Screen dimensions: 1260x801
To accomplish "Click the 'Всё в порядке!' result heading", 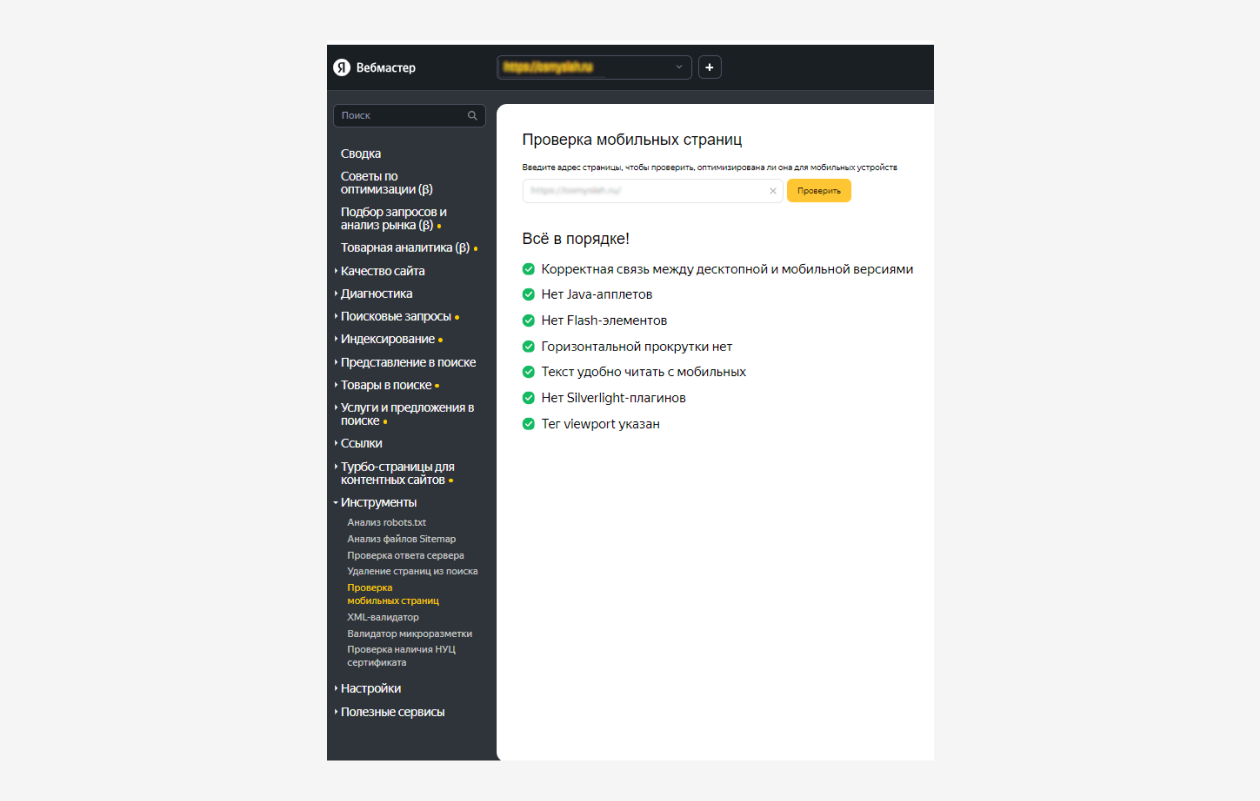I will pos(576,239).
